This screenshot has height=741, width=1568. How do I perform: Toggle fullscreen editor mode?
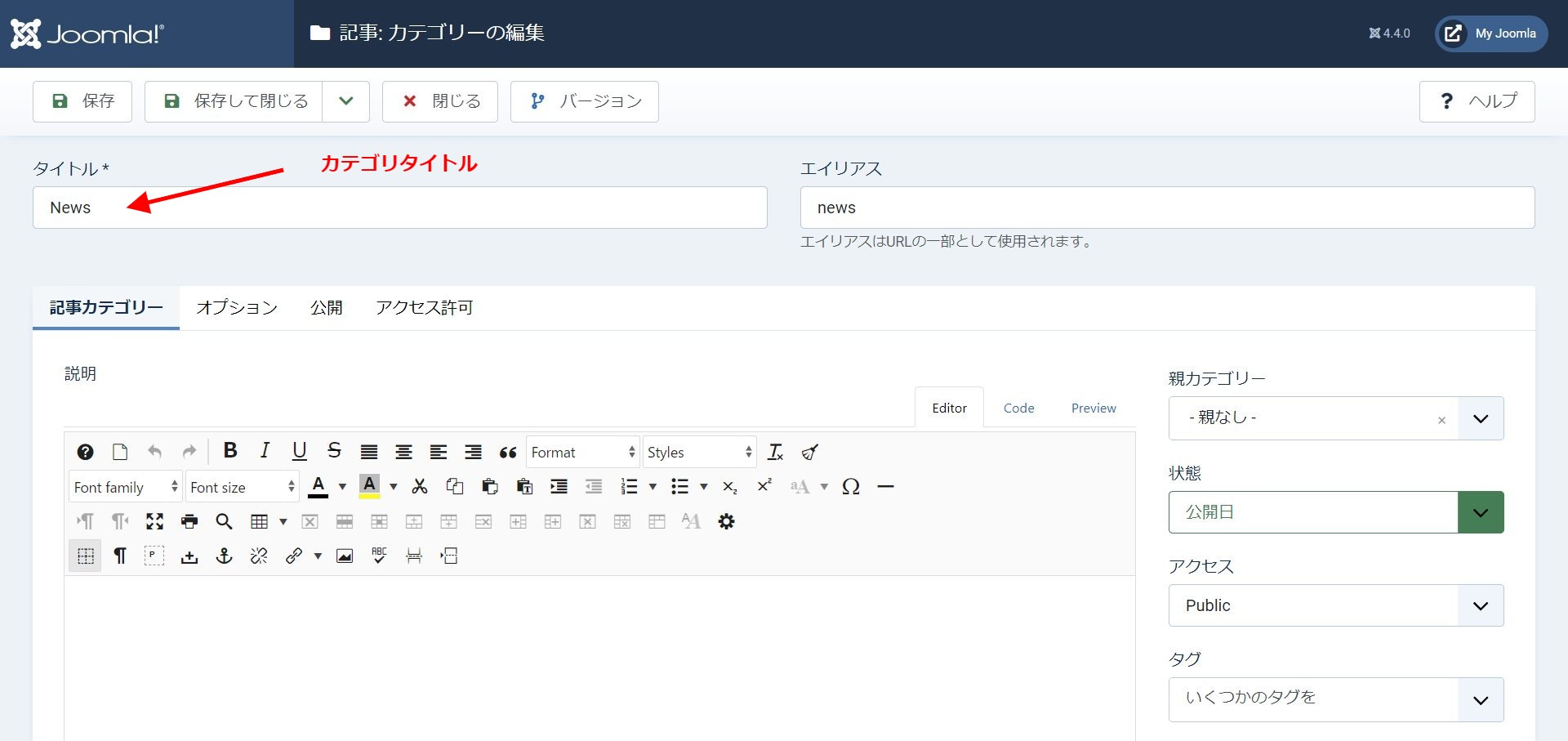pyautogui.click(x=154, y=521)
